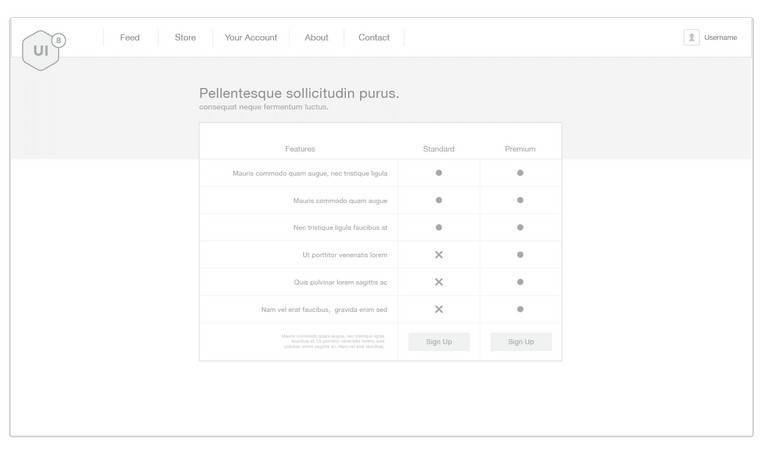Click the user avatar icon

pyautogui.click(x=691, y=37)
